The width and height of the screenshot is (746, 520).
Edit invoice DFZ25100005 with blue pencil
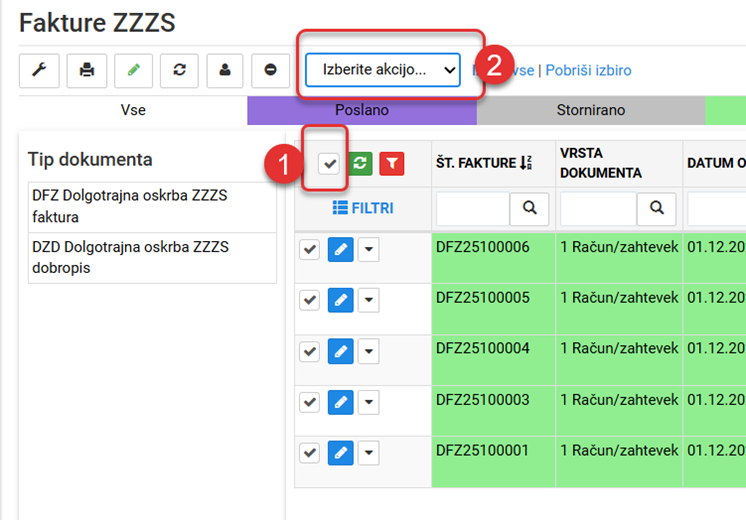click(341, 300)
